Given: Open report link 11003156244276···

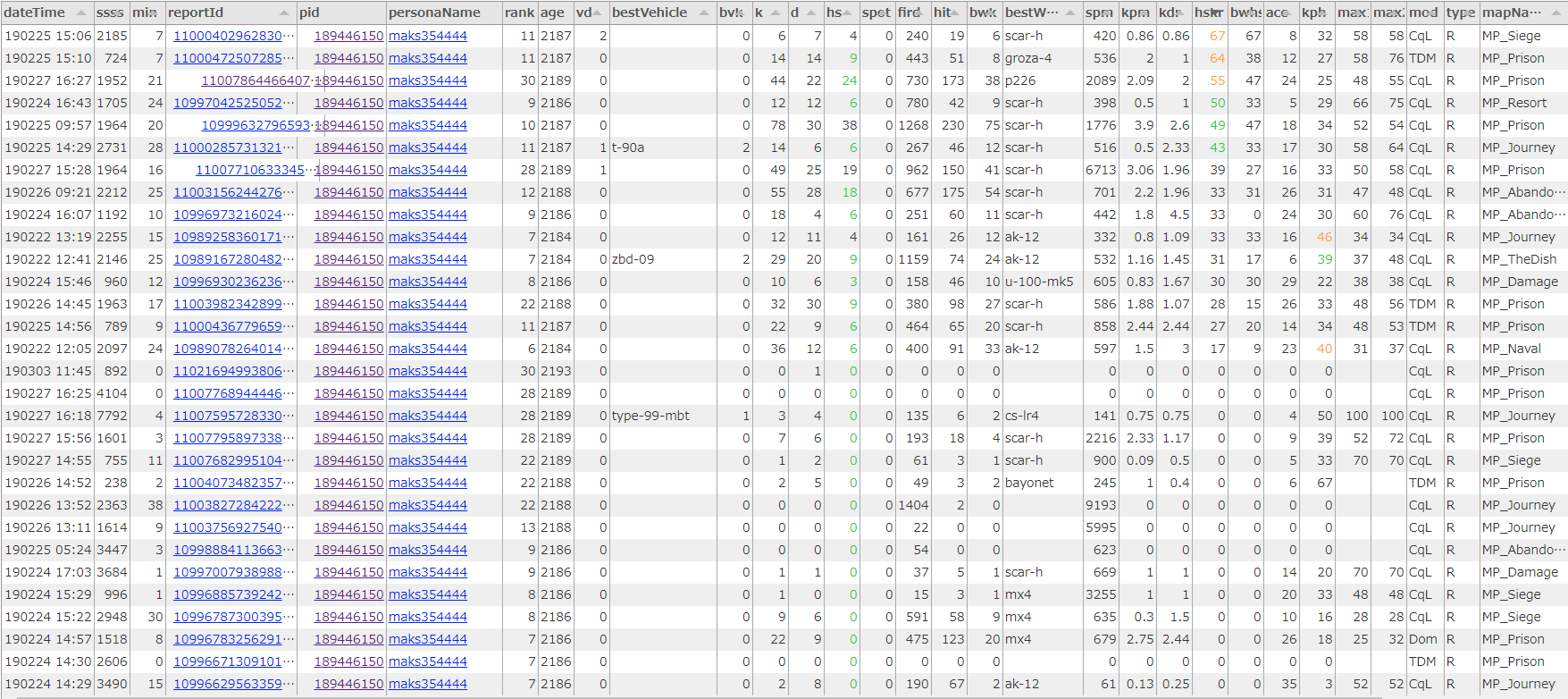Looking at the screenshot, I should pos(234,192).
